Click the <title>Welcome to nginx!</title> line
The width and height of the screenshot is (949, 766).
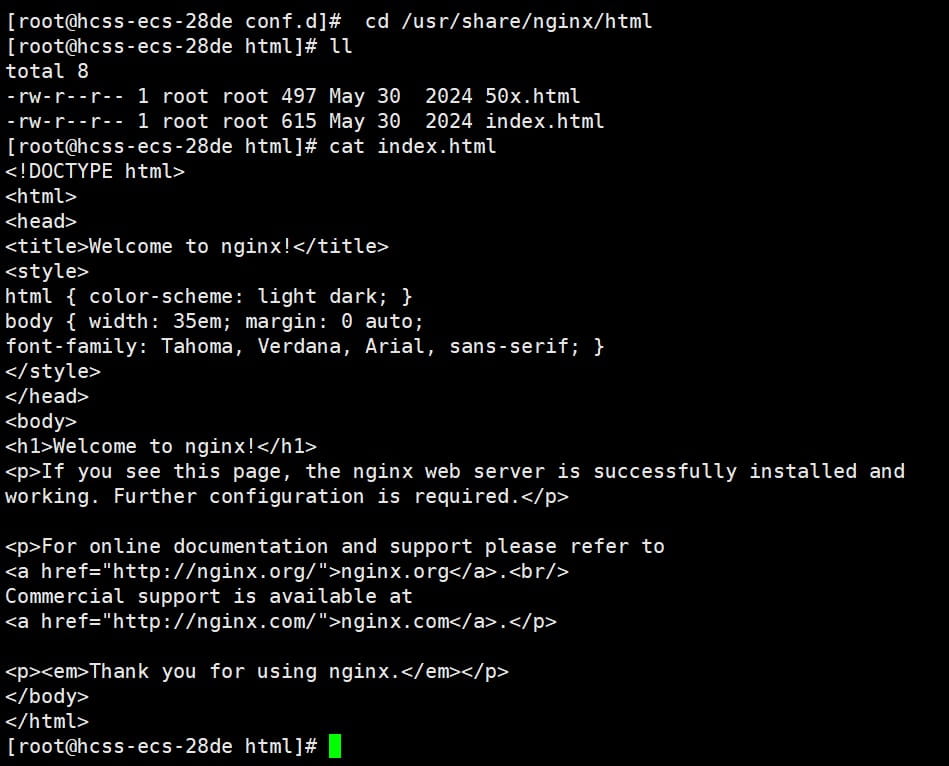pyautogui.click(x=197, y=246)
